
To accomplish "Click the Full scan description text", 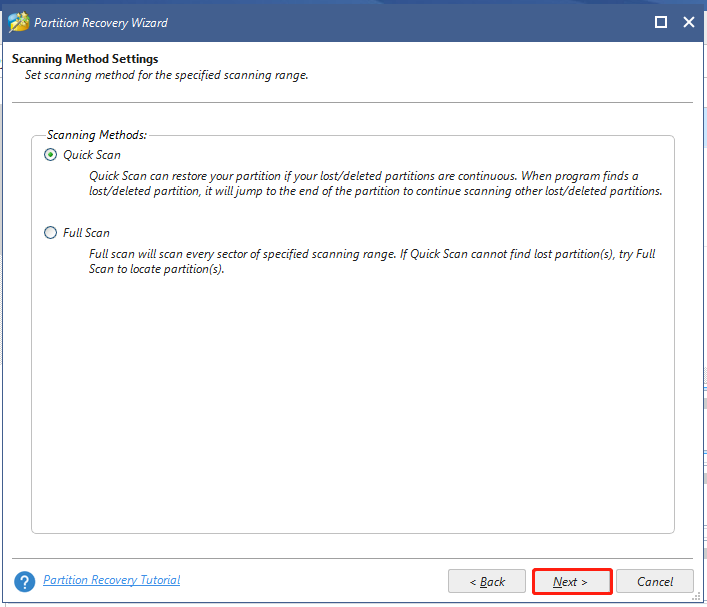I will [372, 262].
